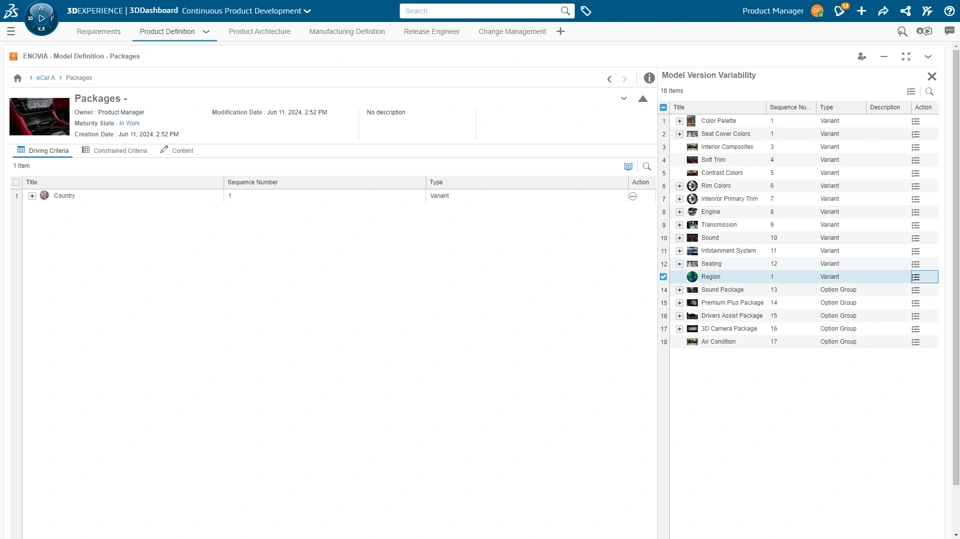Open the Continuous Product Development dashboard dropdown
This screenshot has width=960, height=539.
(x=307, y=11)
